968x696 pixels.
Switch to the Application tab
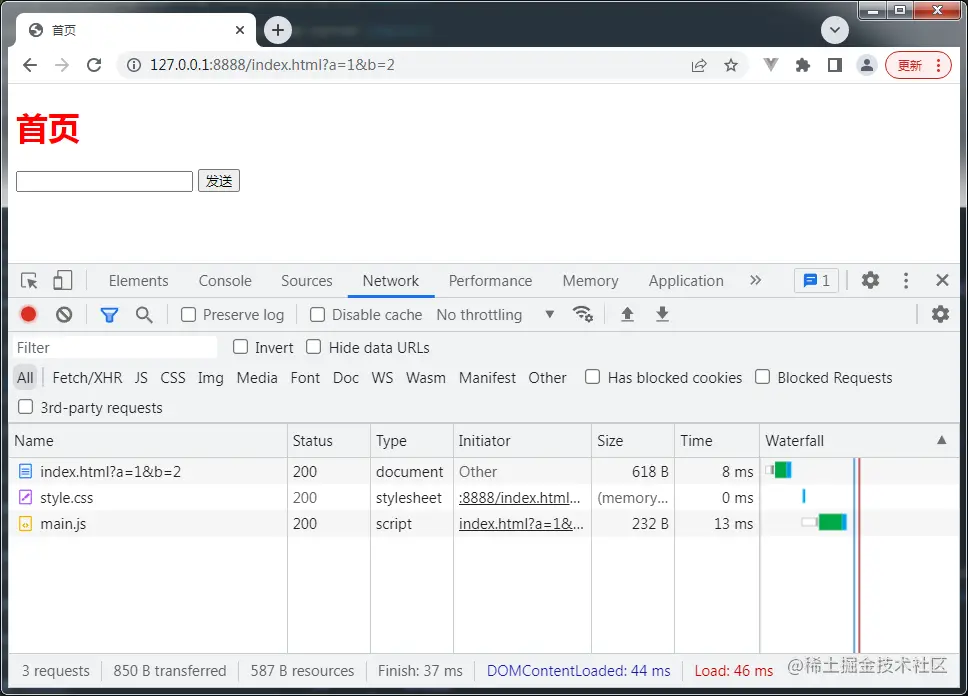click(686, 281)
